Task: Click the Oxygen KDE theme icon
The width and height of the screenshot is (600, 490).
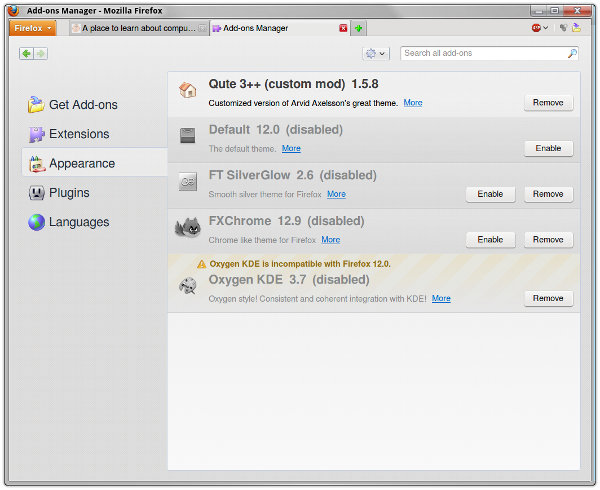Action: [188, 286]
